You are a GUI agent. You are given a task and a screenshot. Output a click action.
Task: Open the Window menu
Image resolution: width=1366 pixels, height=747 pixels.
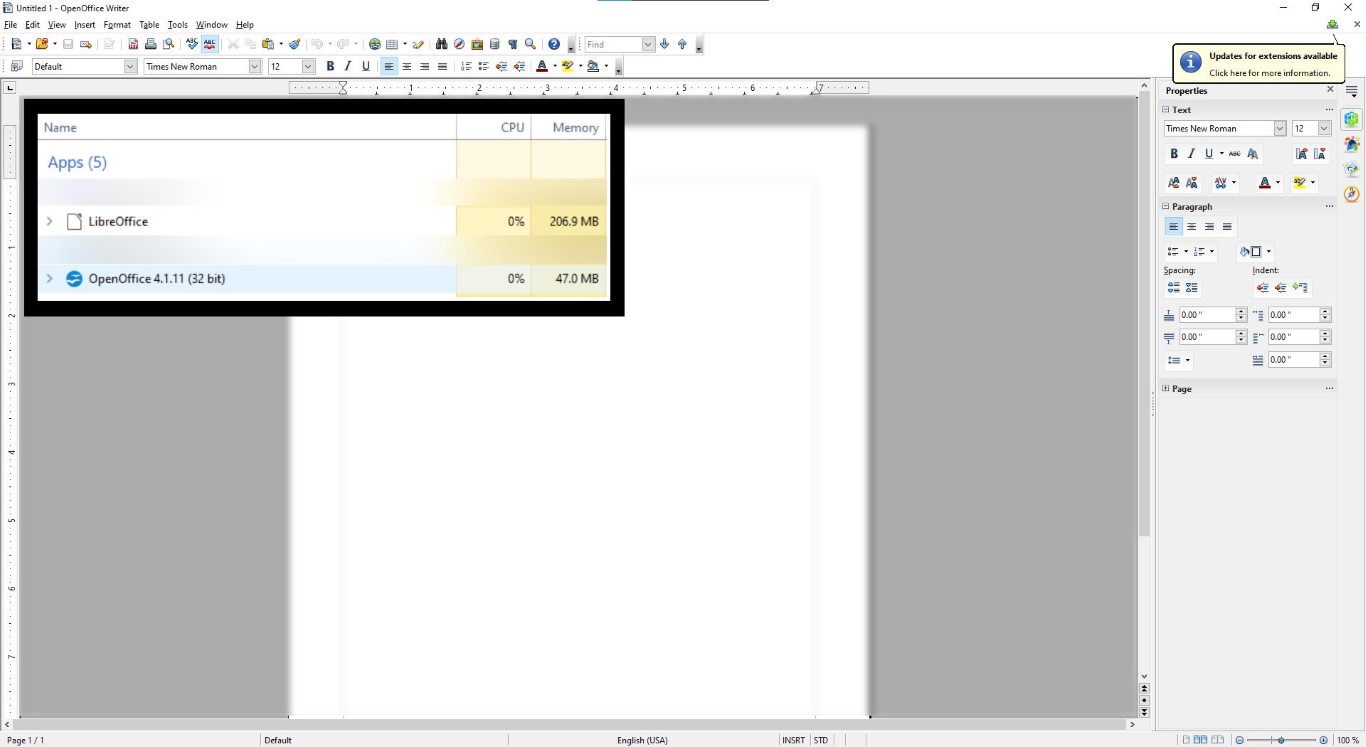[211, 24]
